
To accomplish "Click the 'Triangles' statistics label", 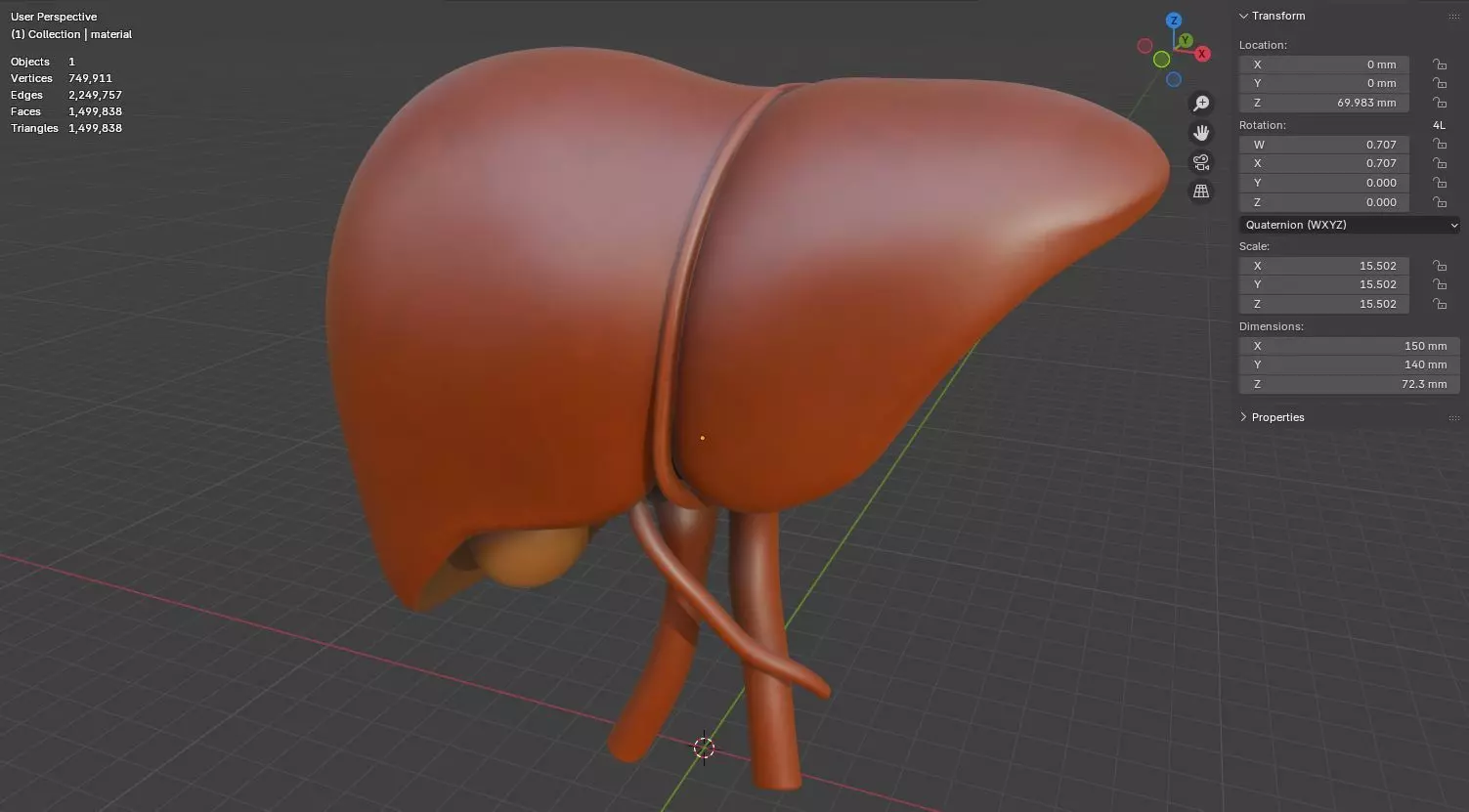I will [x=35, y=128].
